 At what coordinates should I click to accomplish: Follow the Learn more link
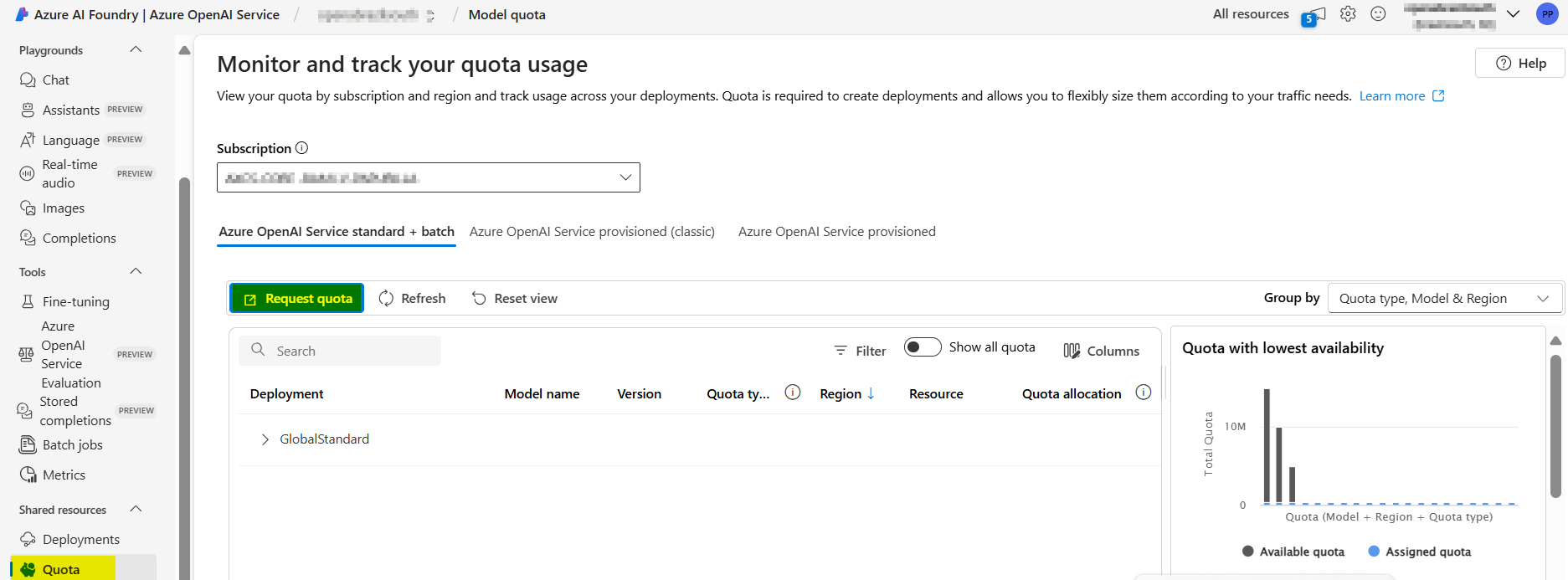click(x=1401, y=96)
